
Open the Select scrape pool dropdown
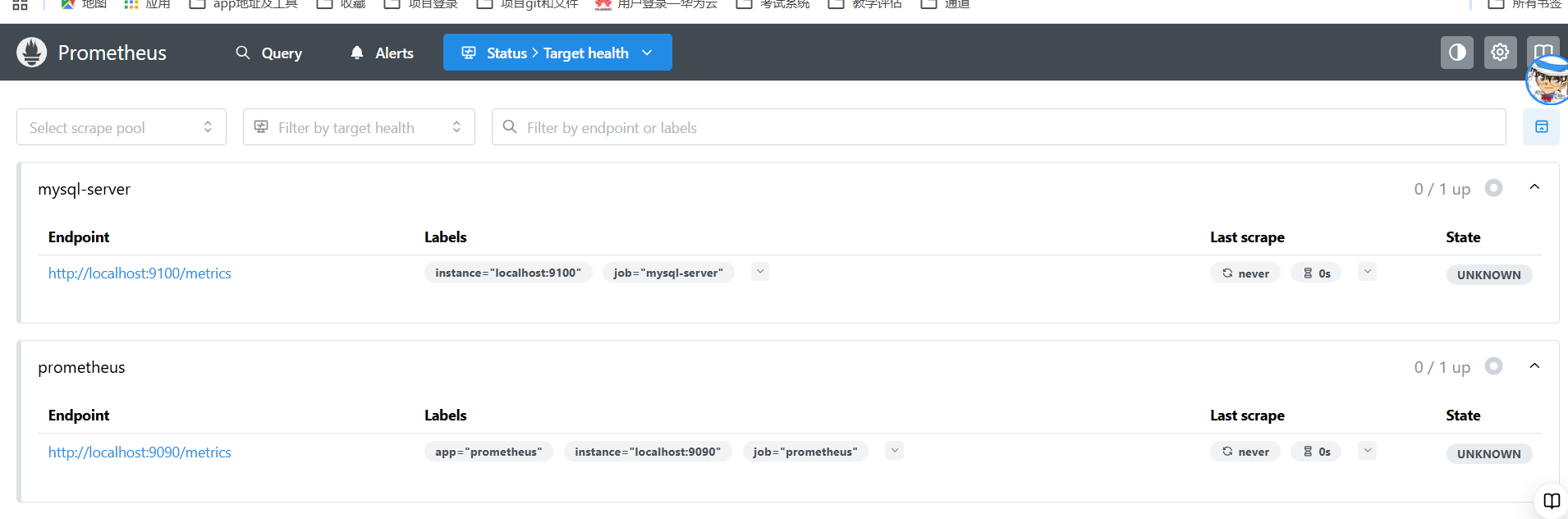click(x=121, y=127)
